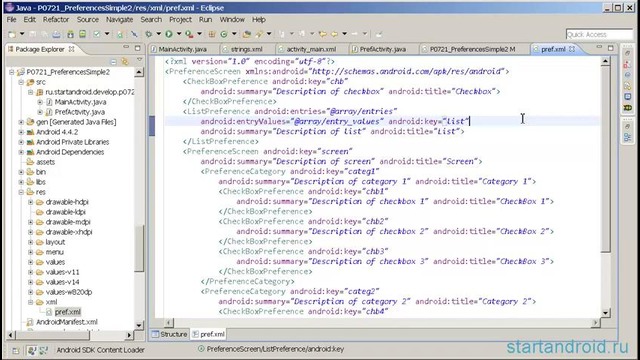
Task: Click the top Restore icon in right trim
Action: coord(627,53)
